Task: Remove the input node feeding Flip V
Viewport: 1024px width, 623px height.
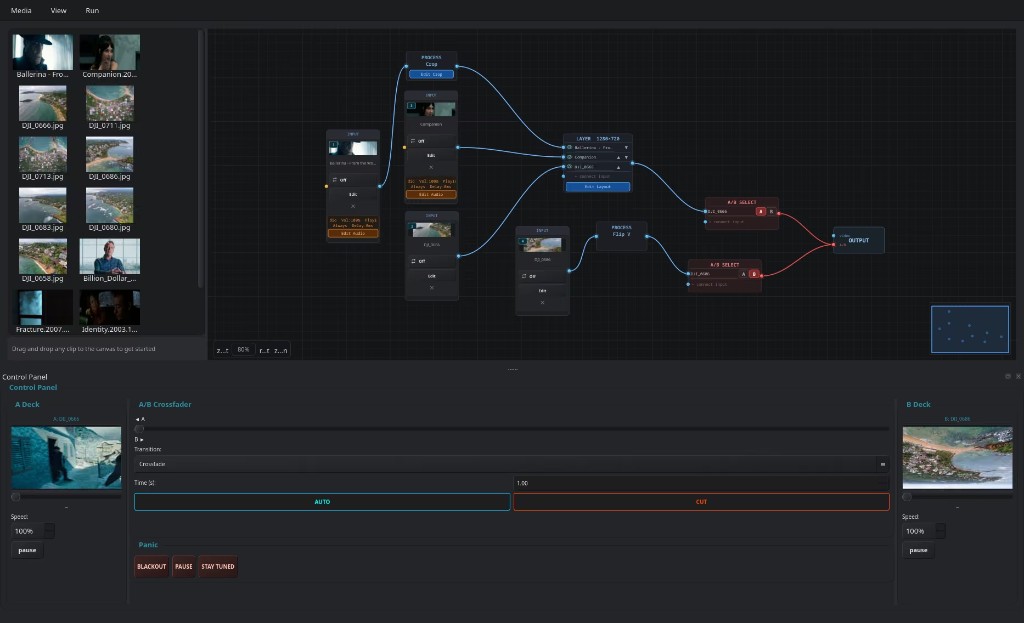Action: point(542,302)
